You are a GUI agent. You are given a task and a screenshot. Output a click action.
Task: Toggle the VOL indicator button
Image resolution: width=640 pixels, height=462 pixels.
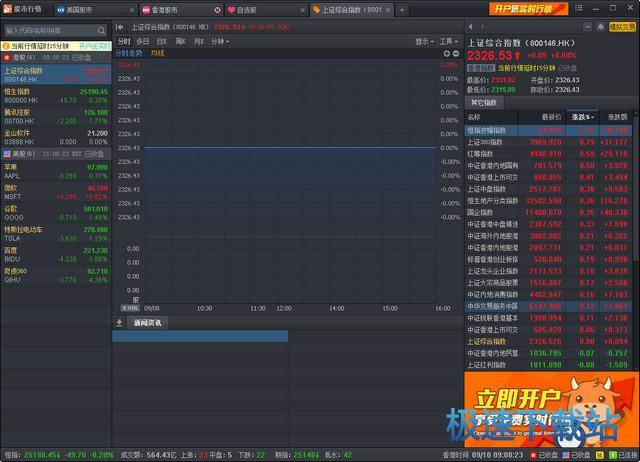click(x=130, y=308)
